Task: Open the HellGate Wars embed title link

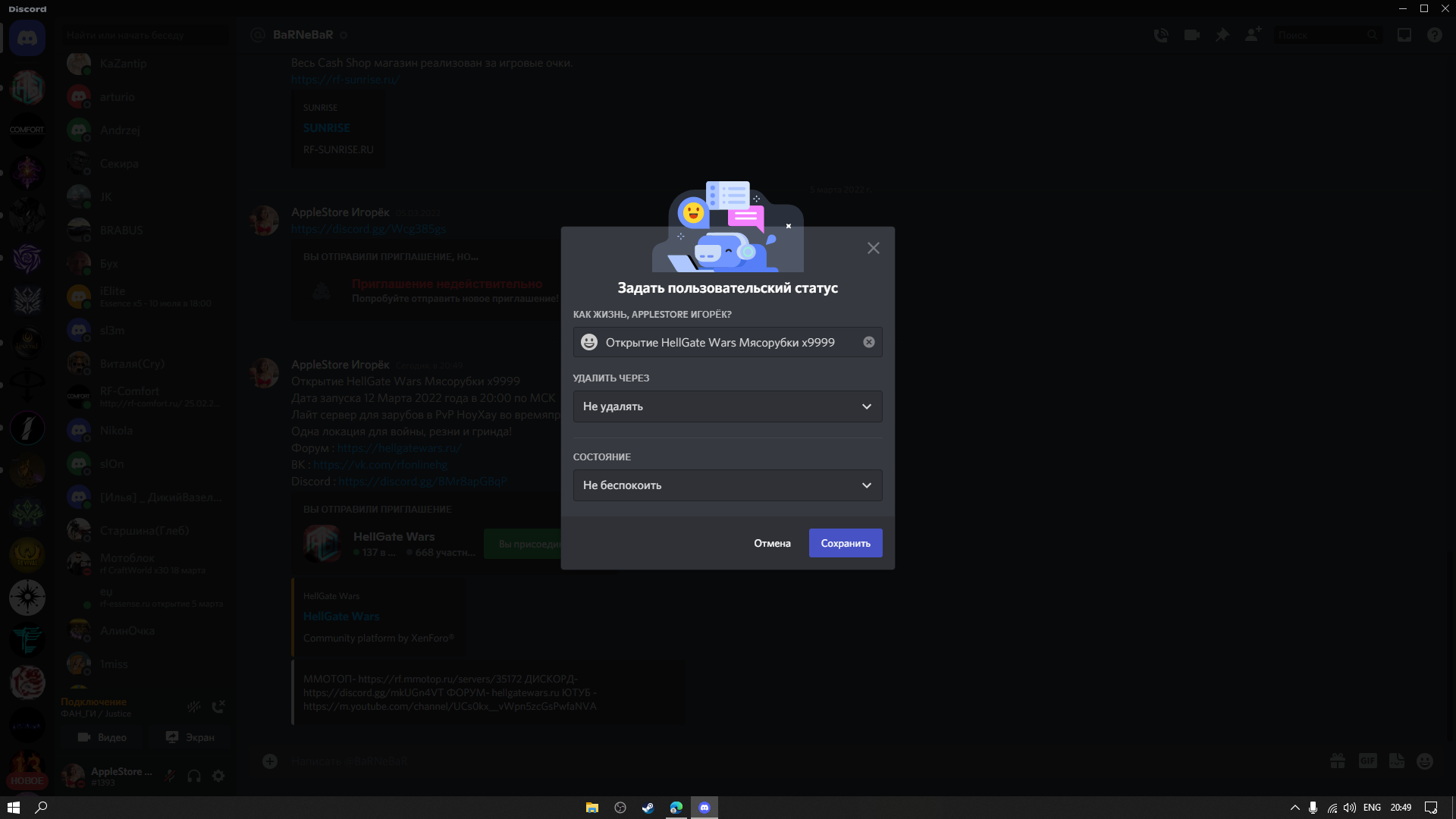Action: coord(341,617)
